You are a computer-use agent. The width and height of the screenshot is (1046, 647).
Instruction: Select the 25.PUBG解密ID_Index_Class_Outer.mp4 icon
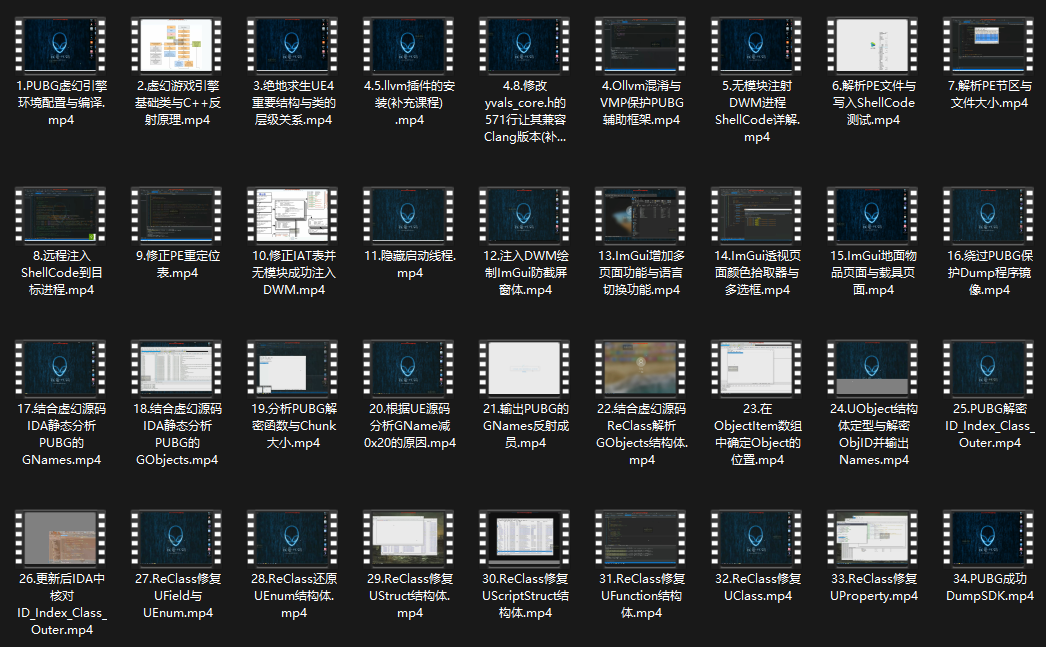tap(989, 370)
